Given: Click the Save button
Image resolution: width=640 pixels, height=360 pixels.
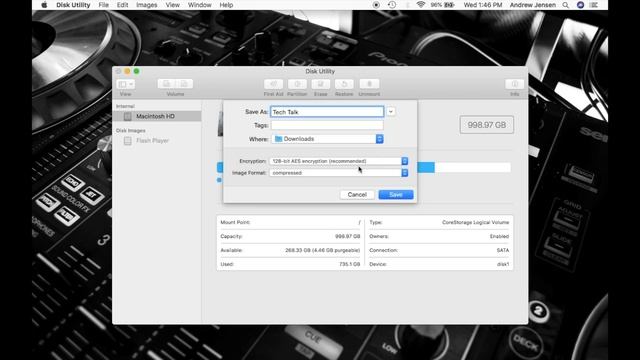Looking at the screenshot, I should tap(396, 195).
